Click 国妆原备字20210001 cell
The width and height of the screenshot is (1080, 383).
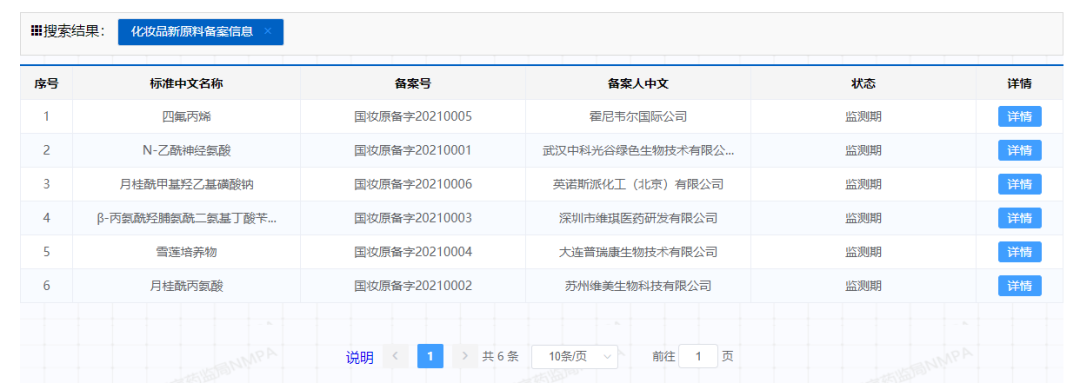413,151
